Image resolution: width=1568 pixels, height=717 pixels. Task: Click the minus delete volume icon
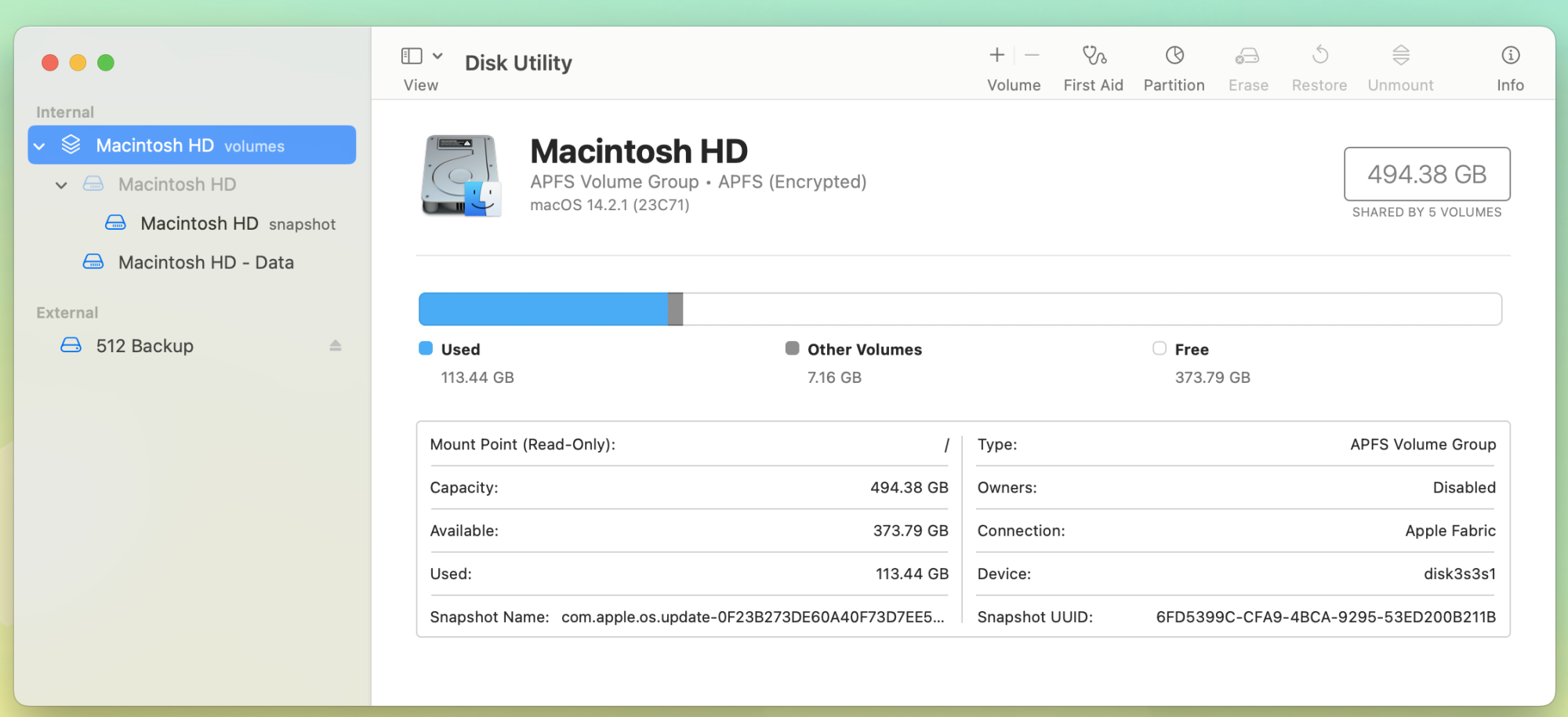(1032, 55)
